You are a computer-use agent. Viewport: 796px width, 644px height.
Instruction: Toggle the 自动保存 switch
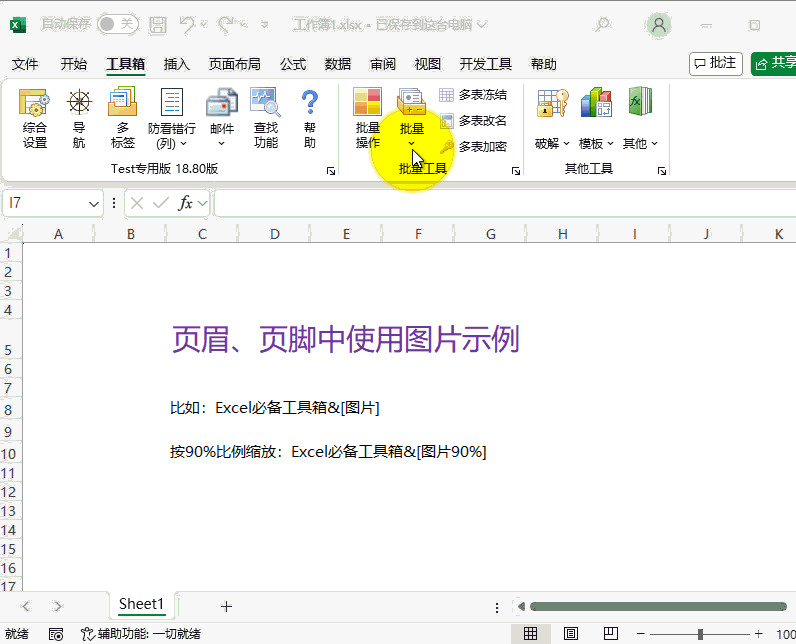(117, 24)
